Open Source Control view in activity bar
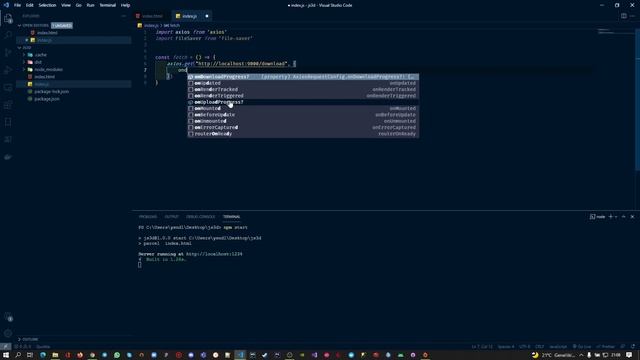Image resolution: width=640 pixels, height=360 pixels. [x=8, y=52]
